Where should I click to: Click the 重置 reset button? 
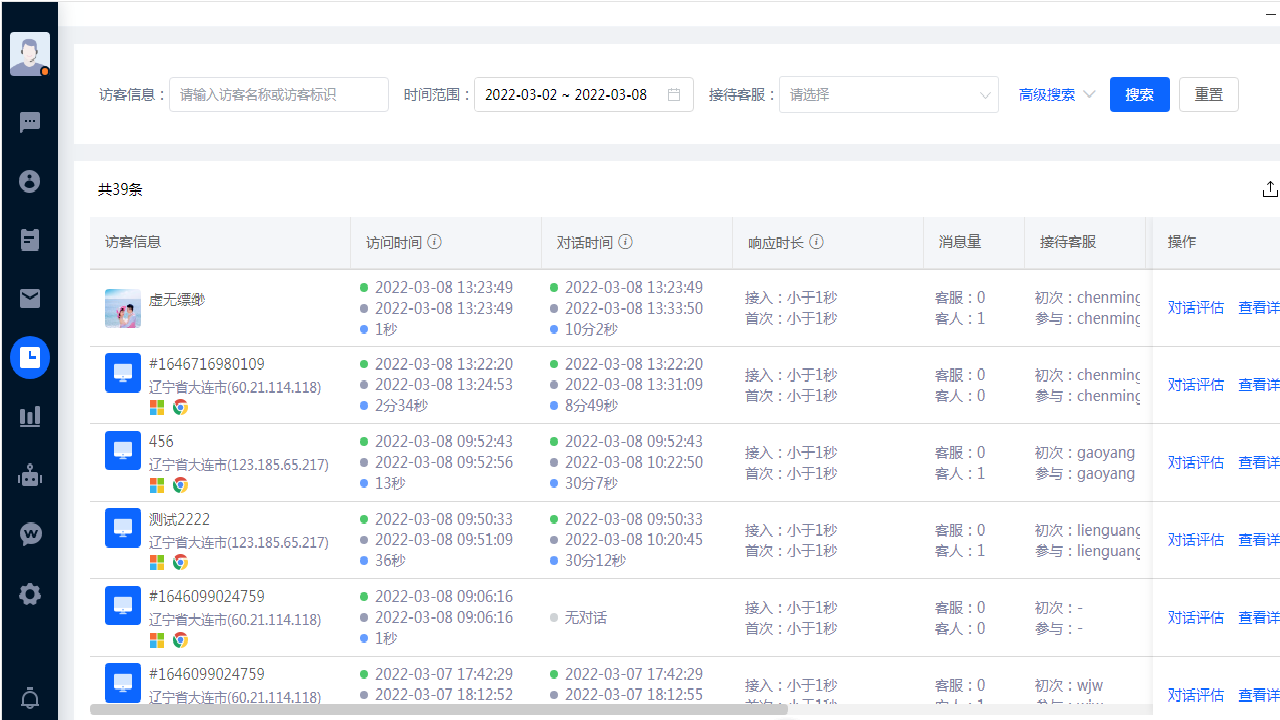(x=1208, y=94)
